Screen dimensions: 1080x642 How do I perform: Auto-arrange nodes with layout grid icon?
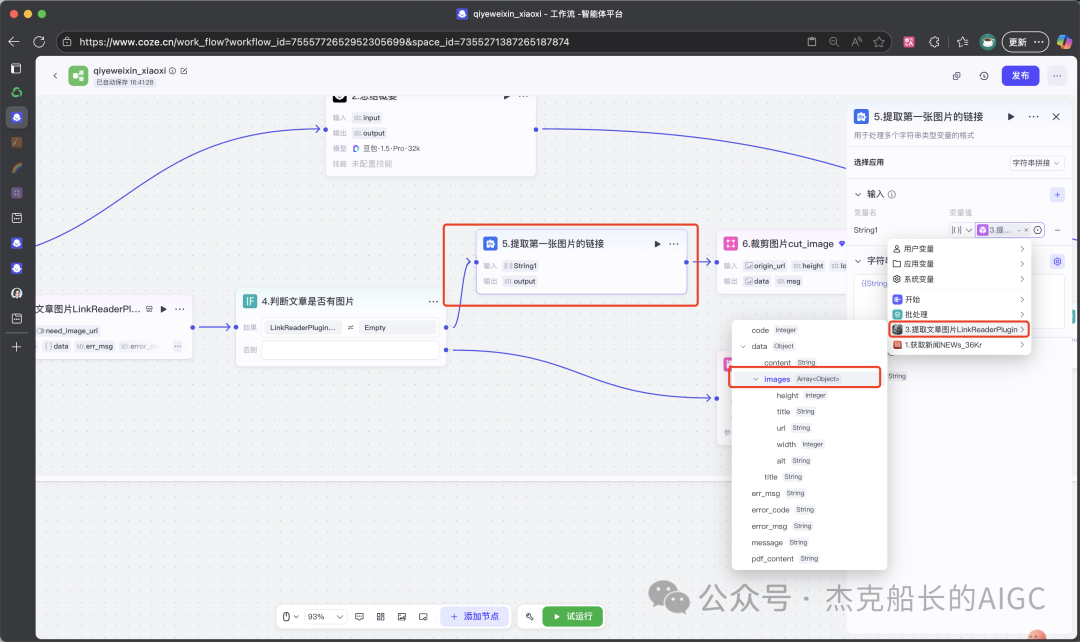click(x=380, y=617)
